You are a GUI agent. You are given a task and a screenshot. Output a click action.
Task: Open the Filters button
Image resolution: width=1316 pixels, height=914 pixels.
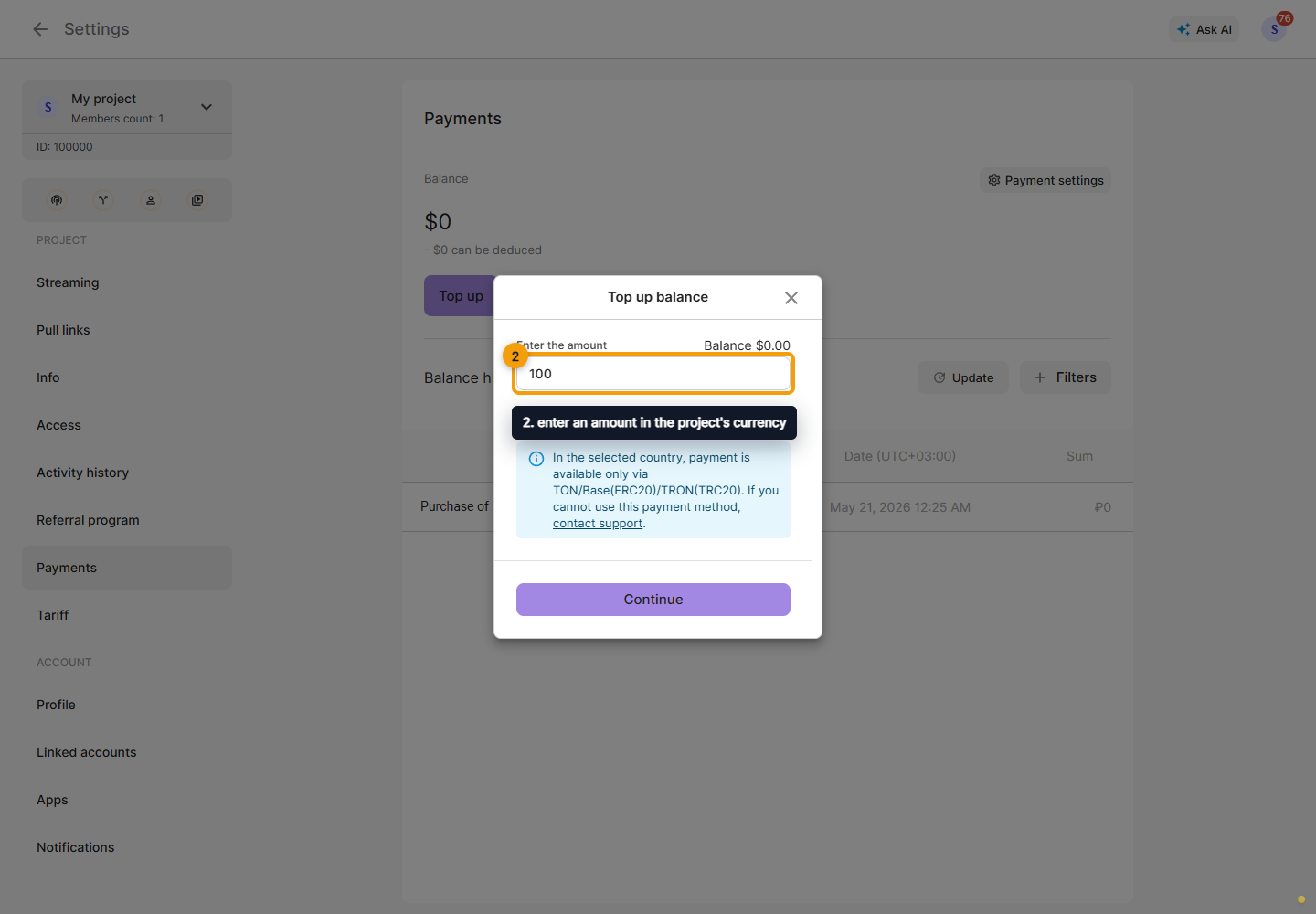(1066, 377)
